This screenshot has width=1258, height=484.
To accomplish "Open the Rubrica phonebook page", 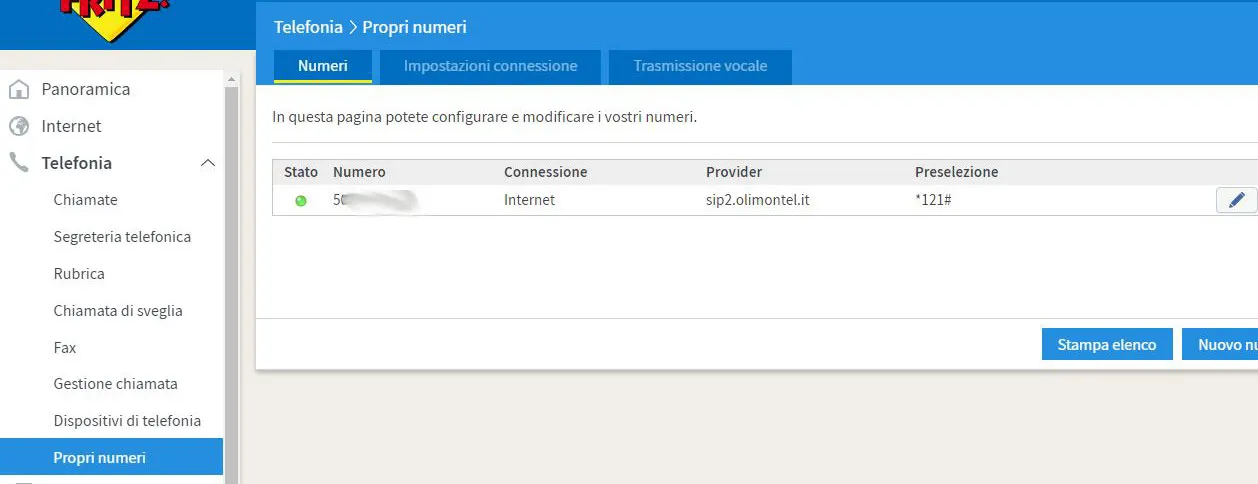I will [x=79, y=274].
